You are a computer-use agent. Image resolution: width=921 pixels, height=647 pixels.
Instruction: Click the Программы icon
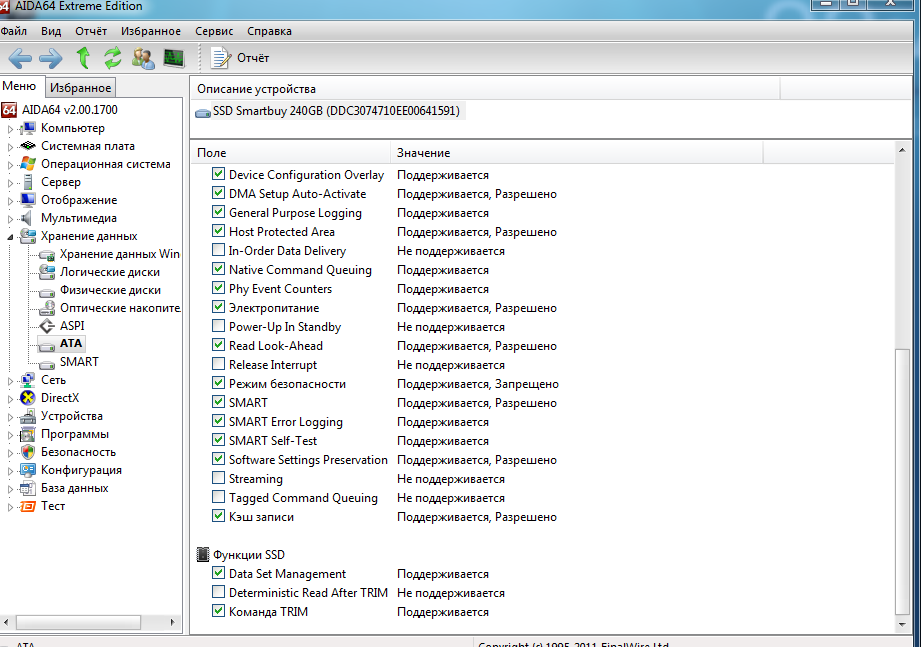click(28, 434)
